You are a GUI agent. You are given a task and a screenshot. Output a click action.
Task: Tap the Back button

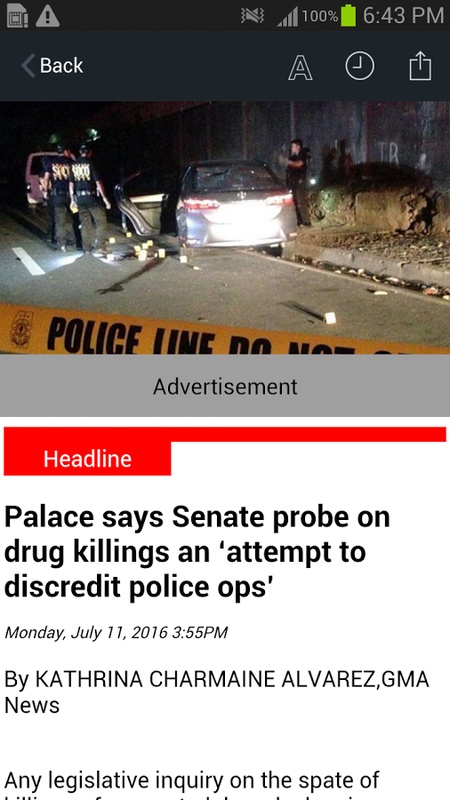52,66
